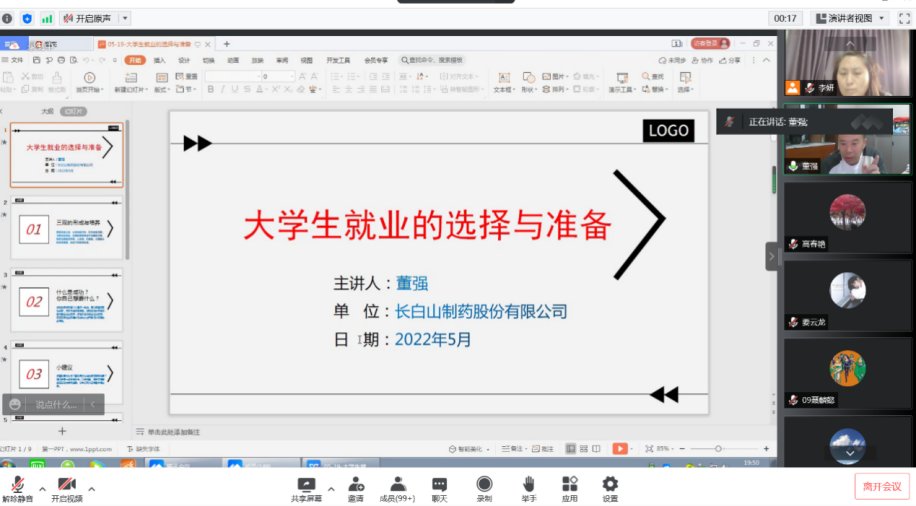The width and height of the screenshot is (916, 506).
Task: Open the Invite (邀请) panel
Action: pos(356,487)
